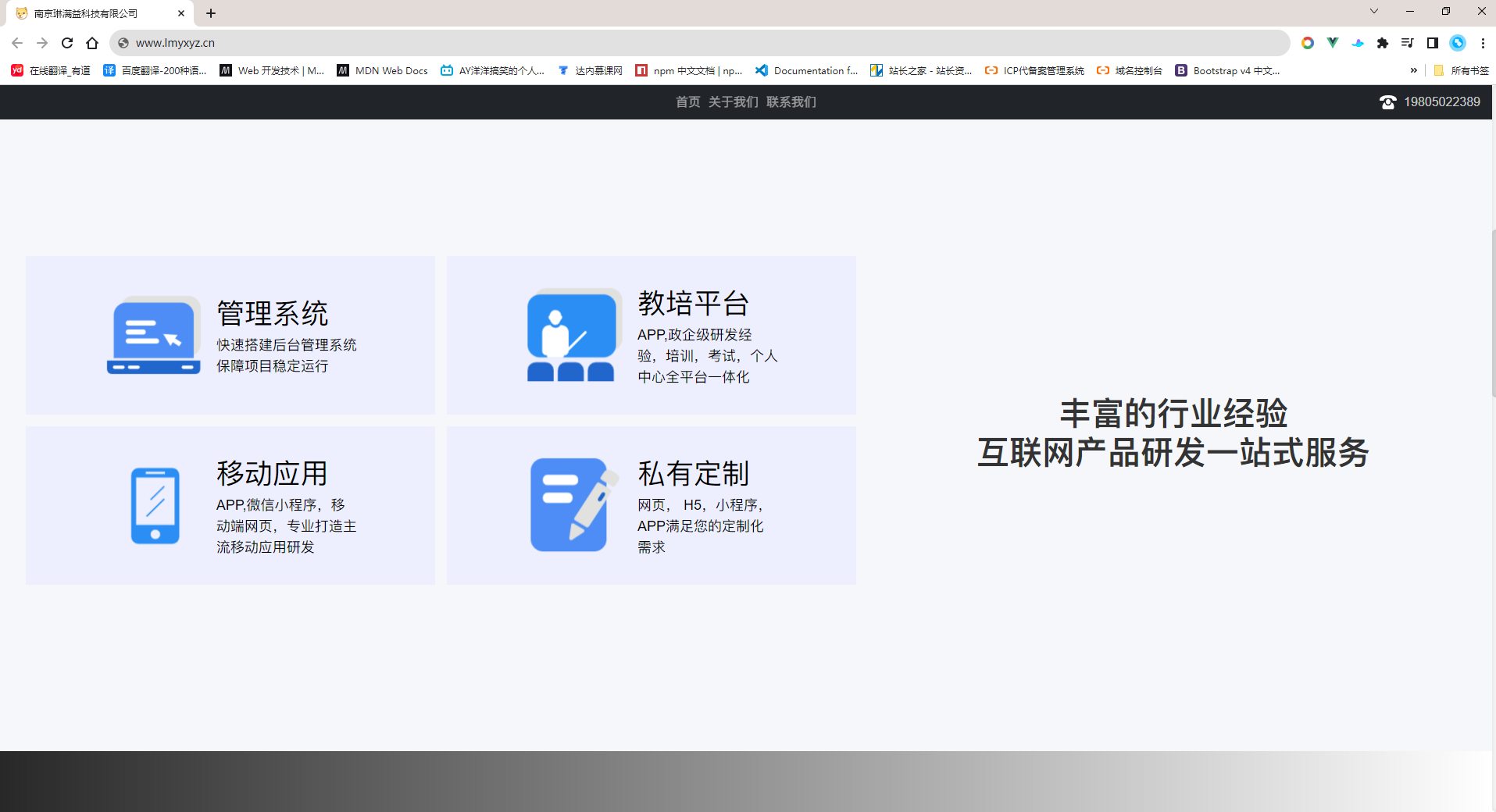Viewport: 1496px width, 812px height.
Task: Select the 南京琳满益科技有限公司 tab
Action: pos(100,13)
